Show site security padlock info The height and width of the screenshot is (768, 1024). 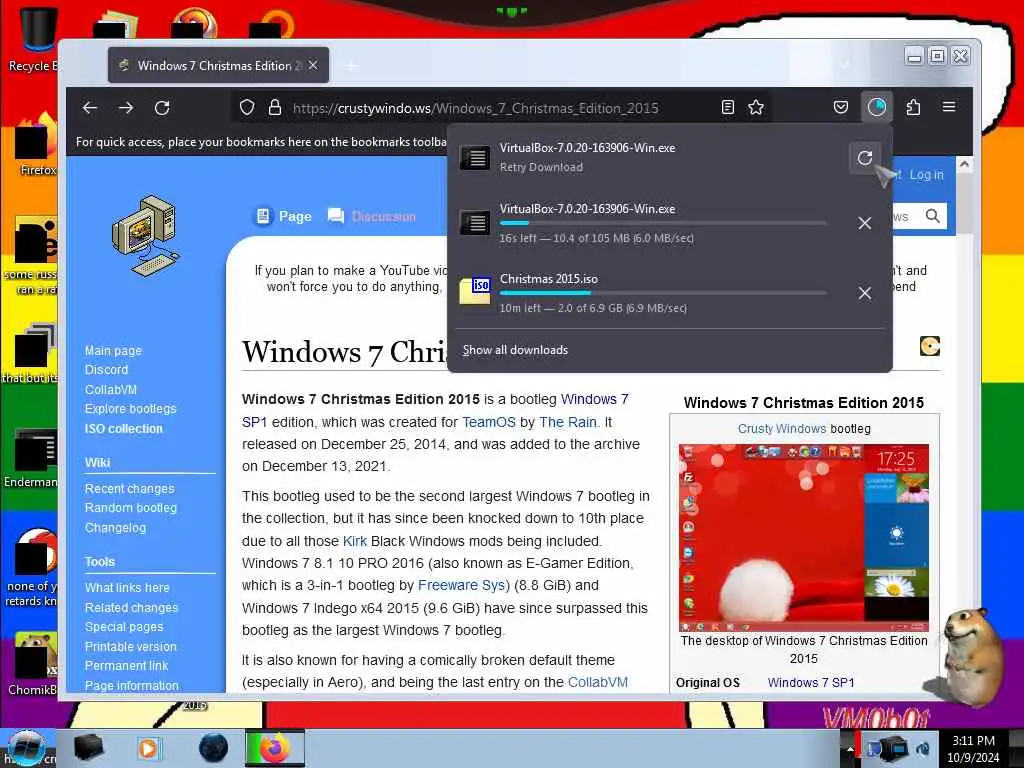pyautogui.click(x=275, y=108)
